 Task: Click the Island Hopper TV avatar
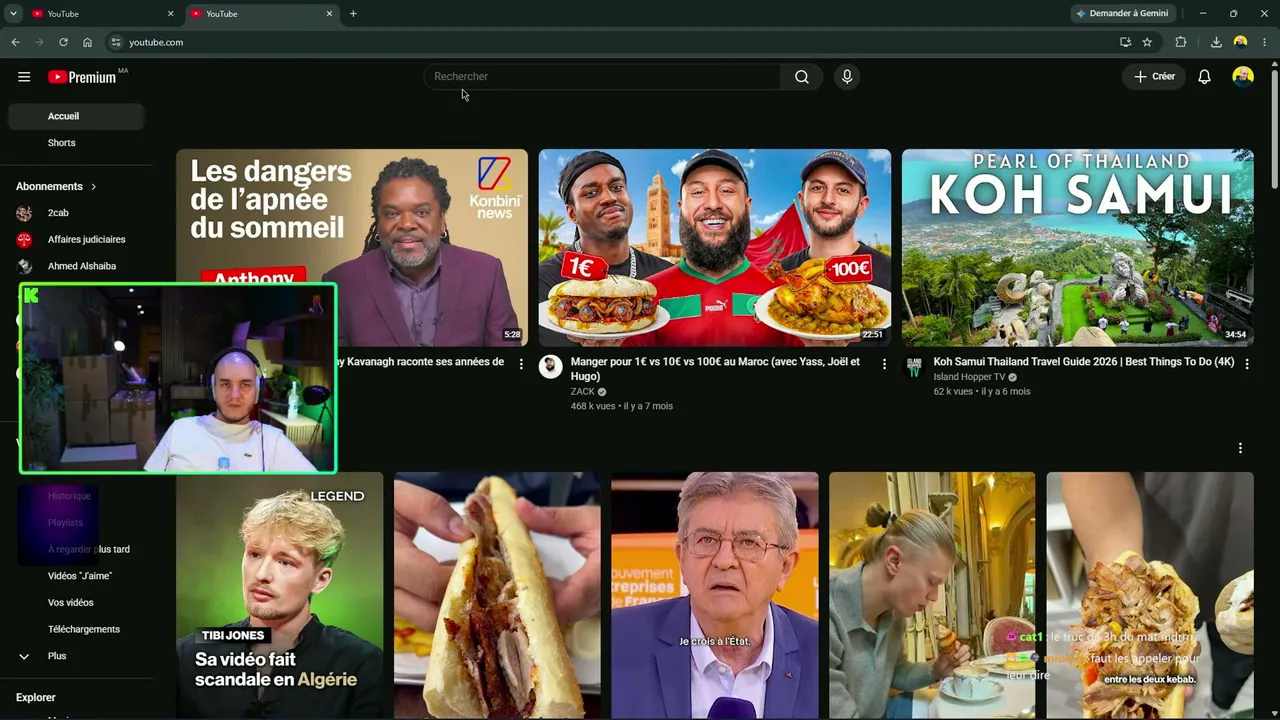click(914, 366)
